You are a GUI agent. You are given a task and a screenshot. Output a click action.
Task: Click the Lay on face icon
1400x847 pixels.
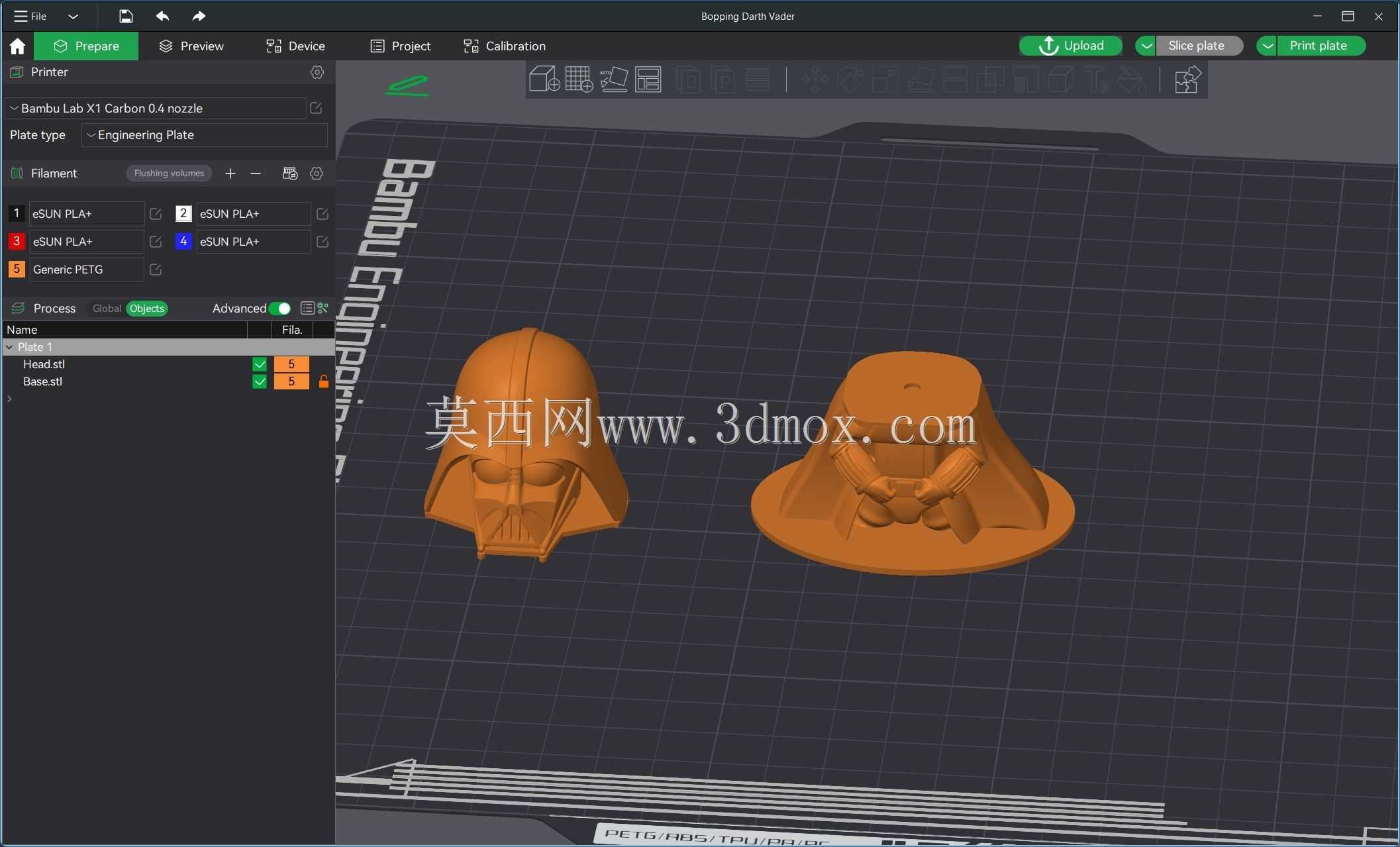(920, 79)
